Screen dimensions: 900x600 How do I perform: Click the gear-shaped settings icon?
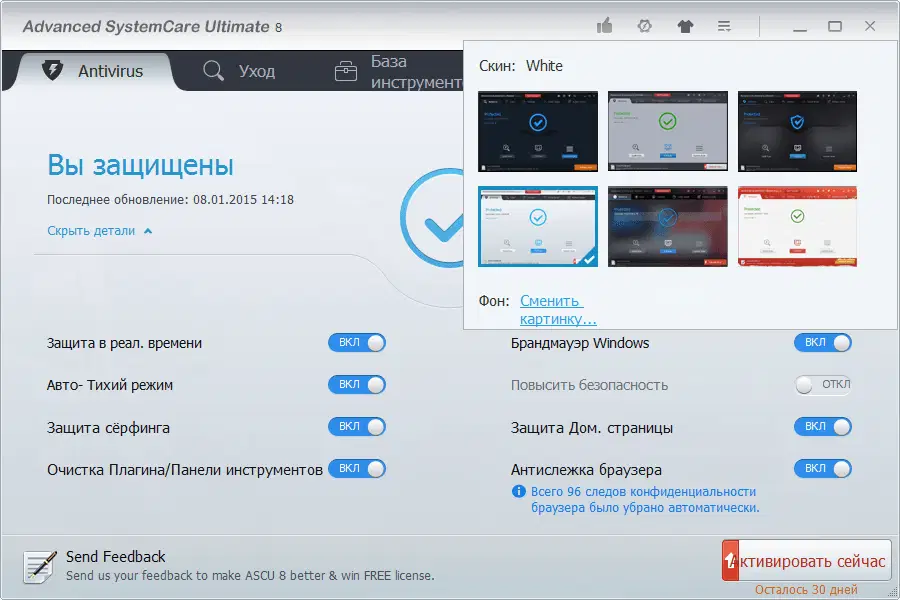(645, 27)
